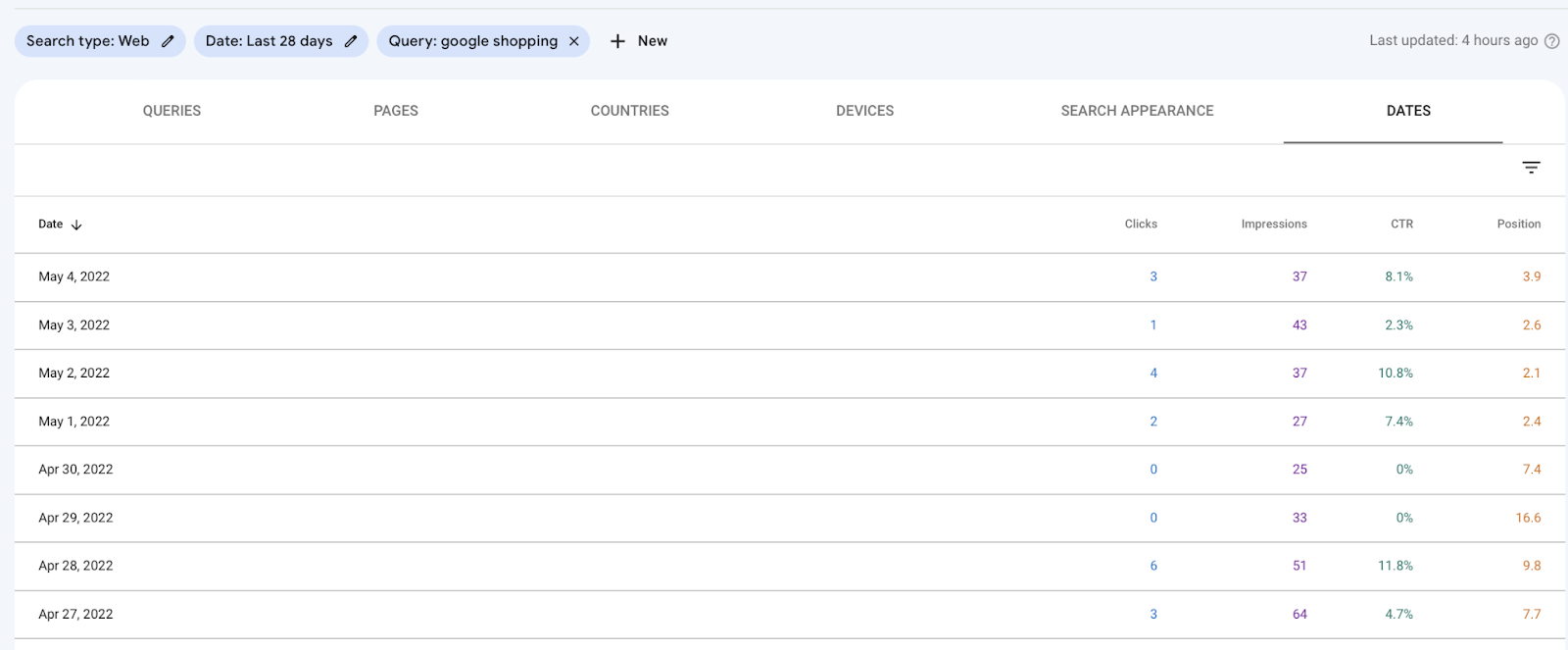
Task: Switch to the Search Appearance tab
Action: click(x=1137, y=111)
